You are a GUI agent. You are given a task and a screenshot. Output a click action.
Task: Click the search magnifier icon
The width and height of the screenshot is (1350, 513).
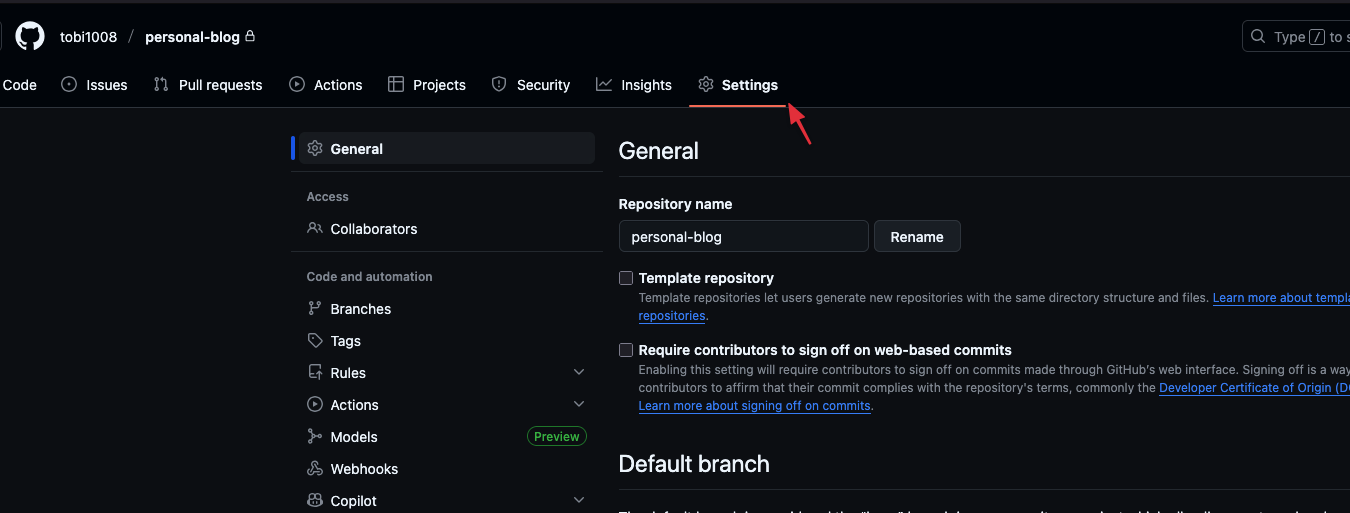1258,37
